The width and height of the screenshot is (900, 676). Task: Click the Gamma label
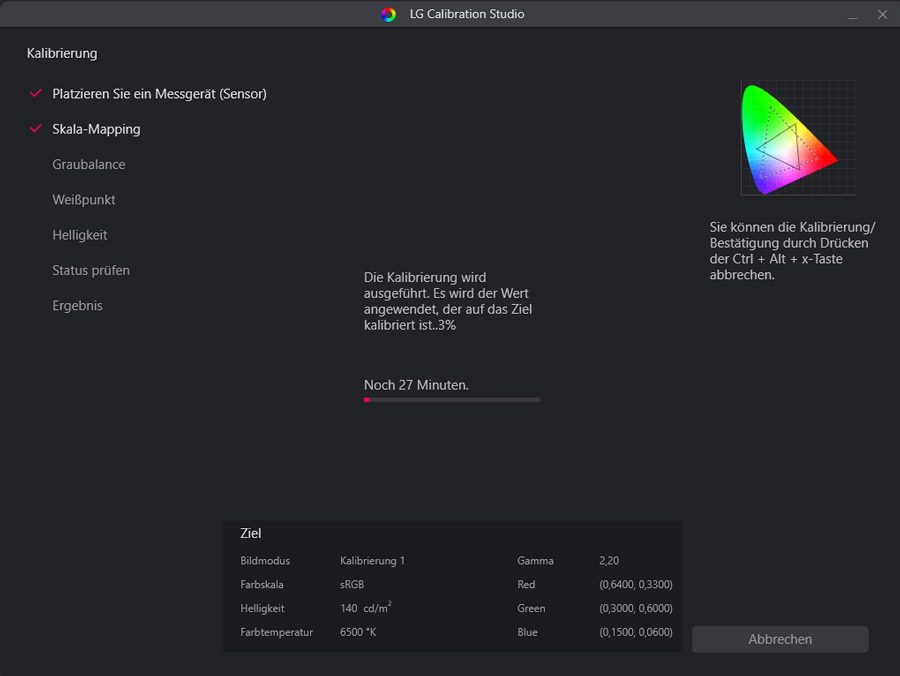535,561
